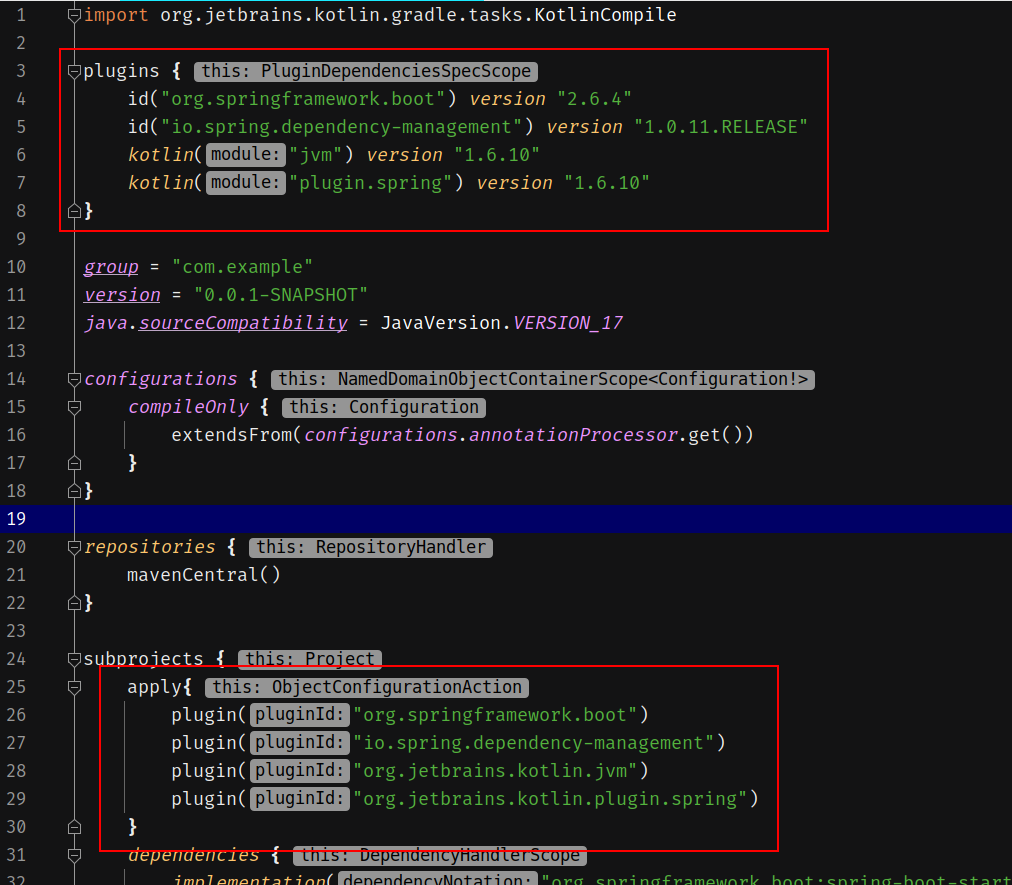
Task: Collapse the plugins block using its gutter arrow
Action: (73, 70)
